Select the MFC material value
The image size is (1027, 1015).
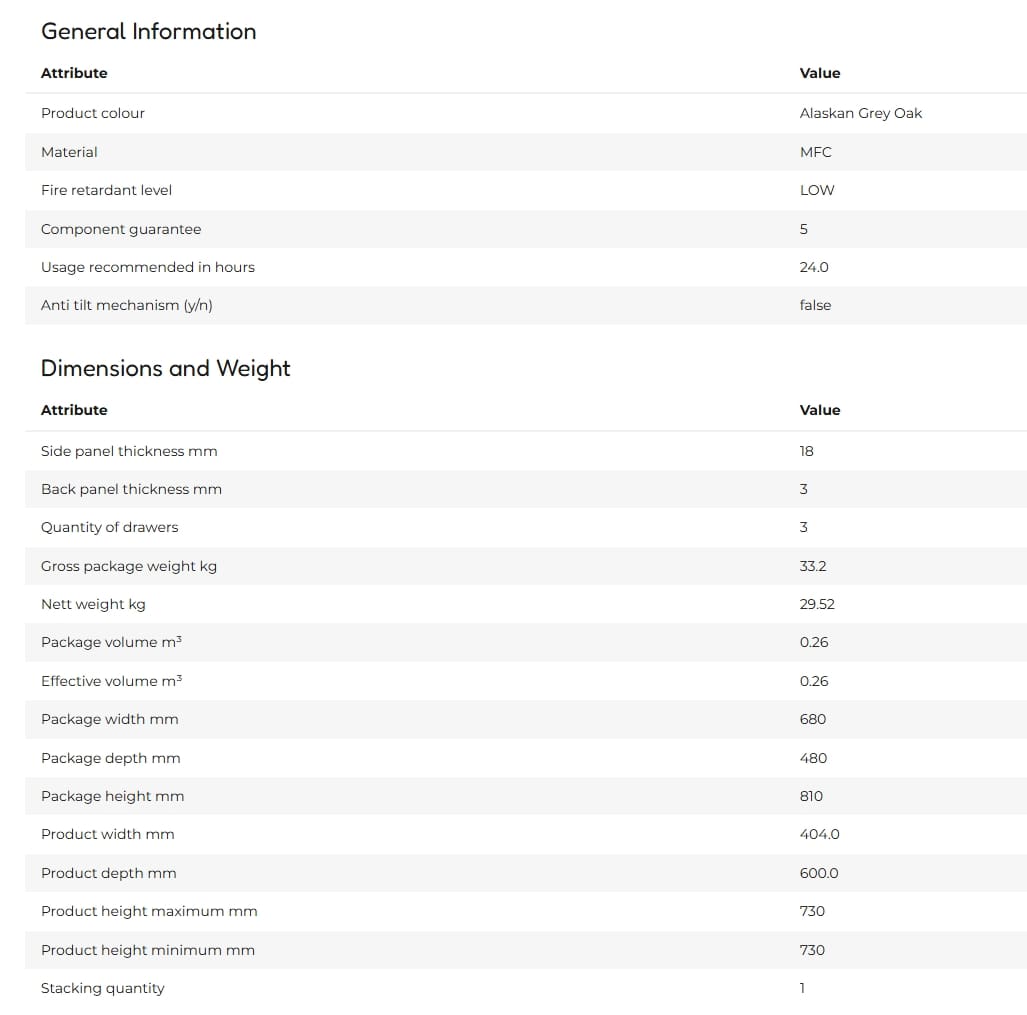tap(815, 152)
